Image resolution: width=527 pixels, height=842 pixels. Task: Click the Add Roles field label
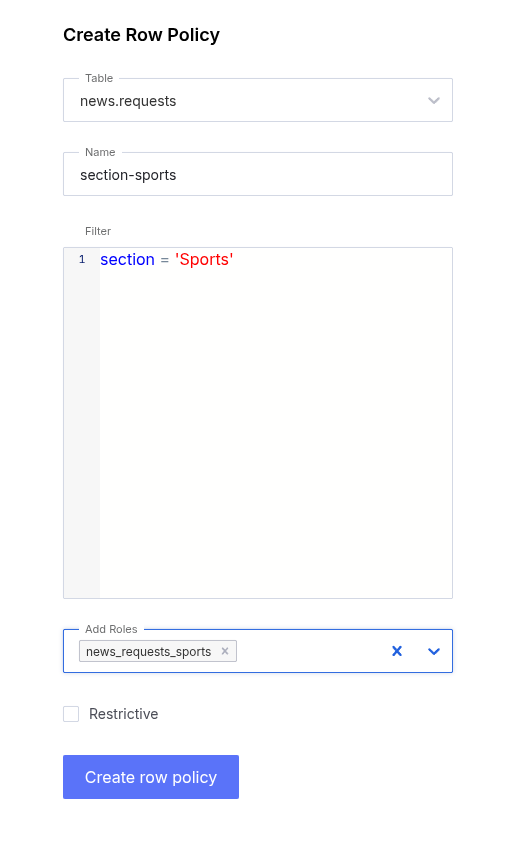pos(111,629)
